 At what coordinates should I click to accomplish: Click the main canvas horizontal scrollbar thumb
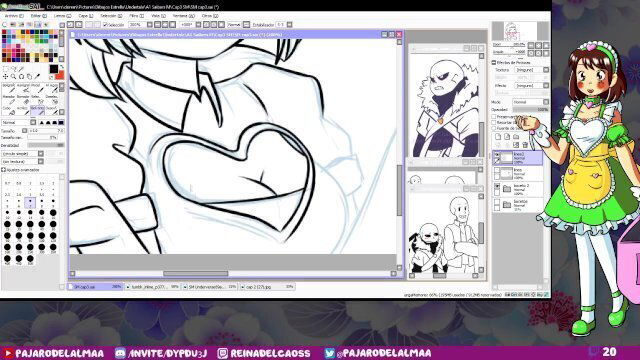196,273
